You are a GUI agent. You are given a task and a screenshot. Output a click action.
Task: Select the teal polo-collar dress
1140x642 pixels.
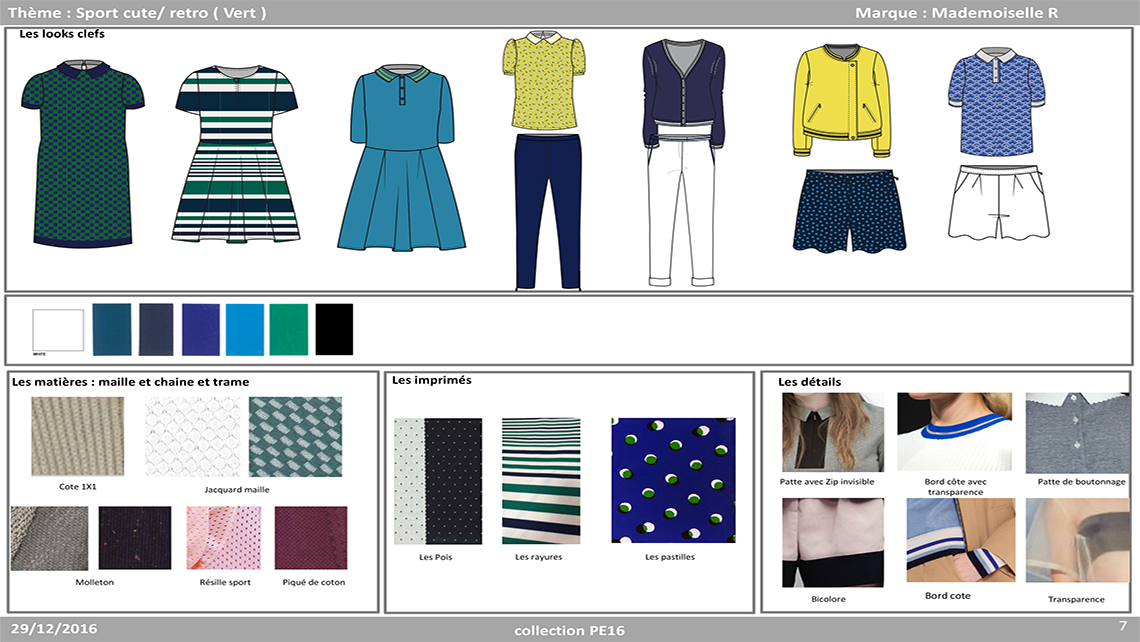(401, 159)
